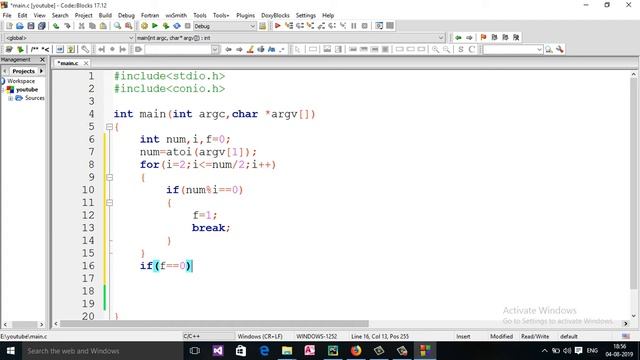The image size is (640, 360).
Task: Close the Management panel
Action: (x=42, y=60)
